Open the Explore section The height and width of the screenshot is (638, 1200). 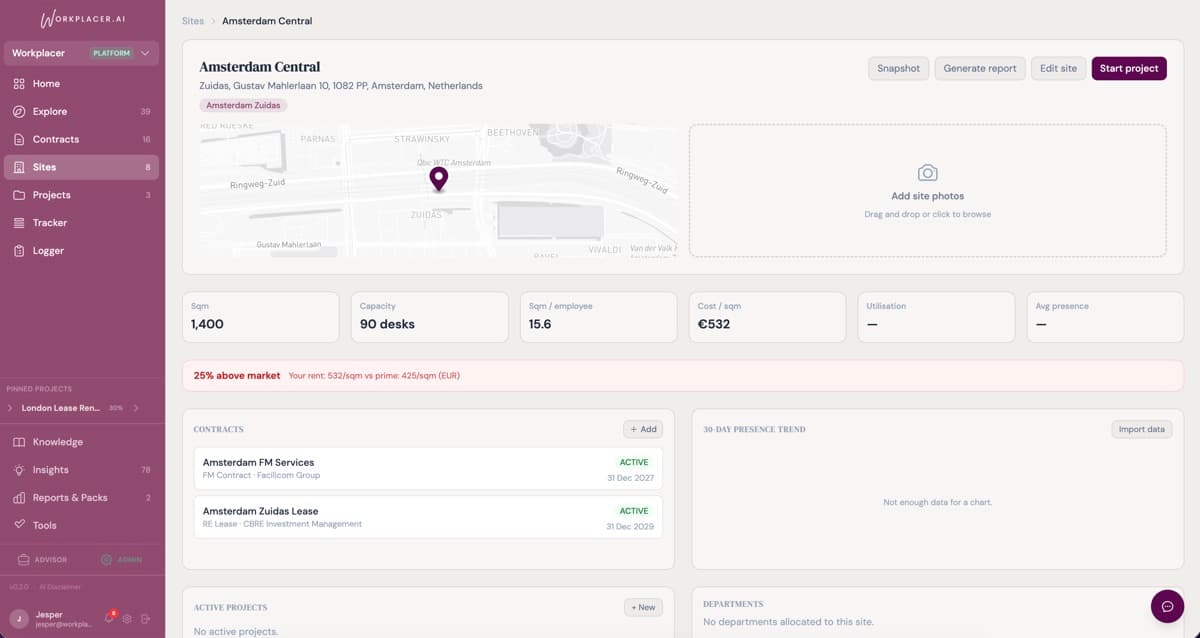[82, 112]
